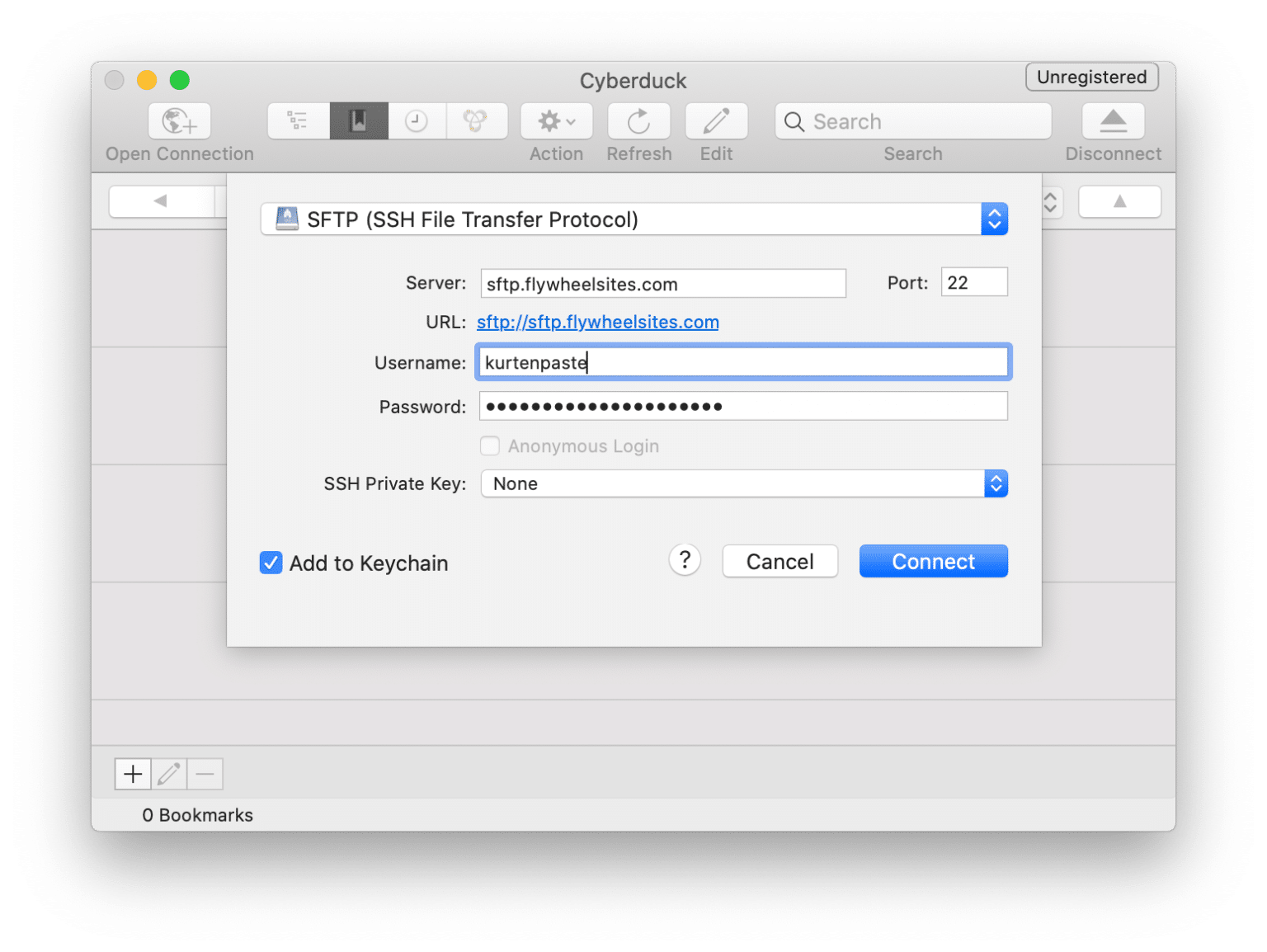The width and height of the screenshot is (1267, 952).
Task: Uncheck the Add to Keychain checkbox
Action: [x=271, y=563]
